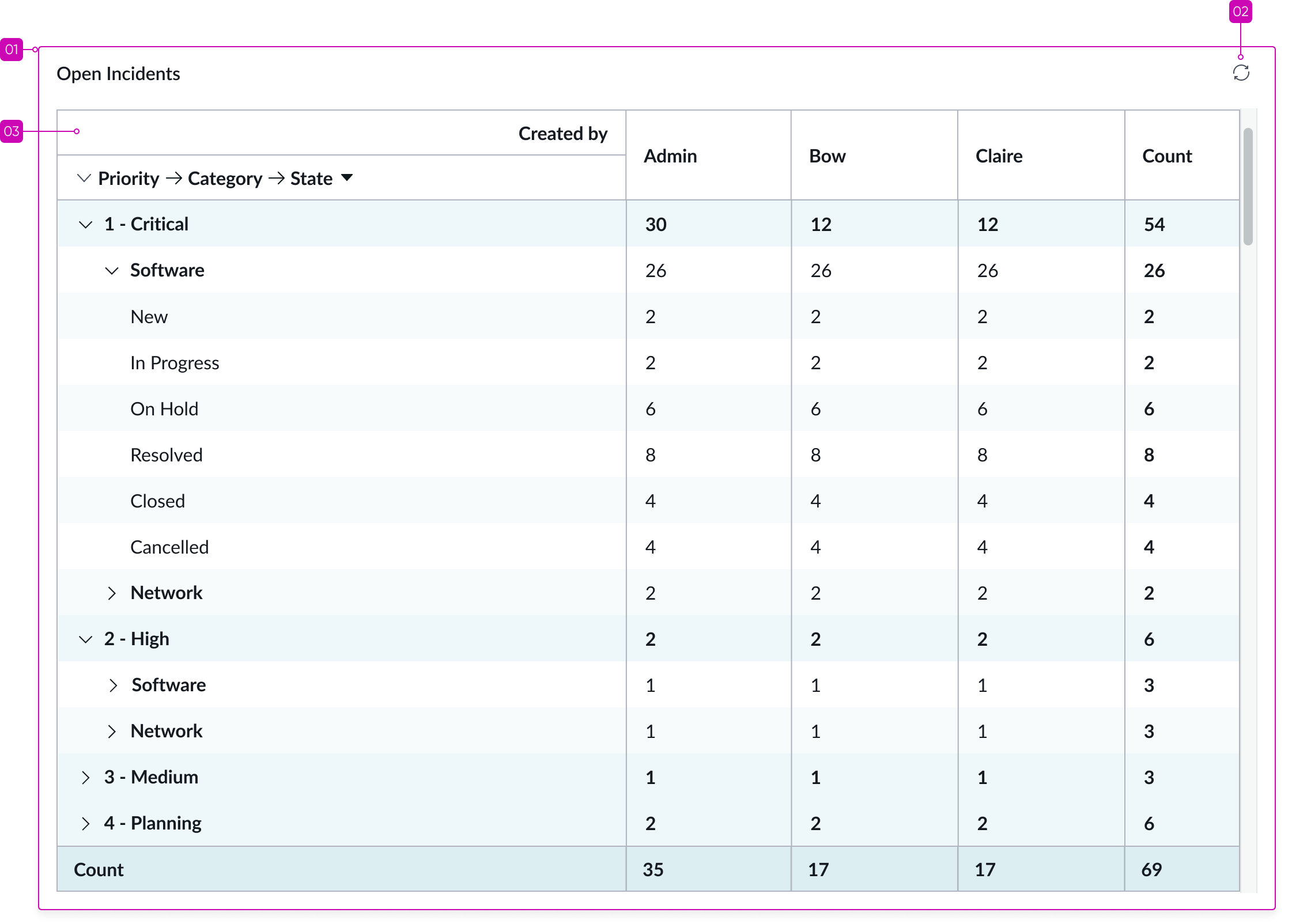
Task: Open the Resolved row under Software
Action: 167,455
